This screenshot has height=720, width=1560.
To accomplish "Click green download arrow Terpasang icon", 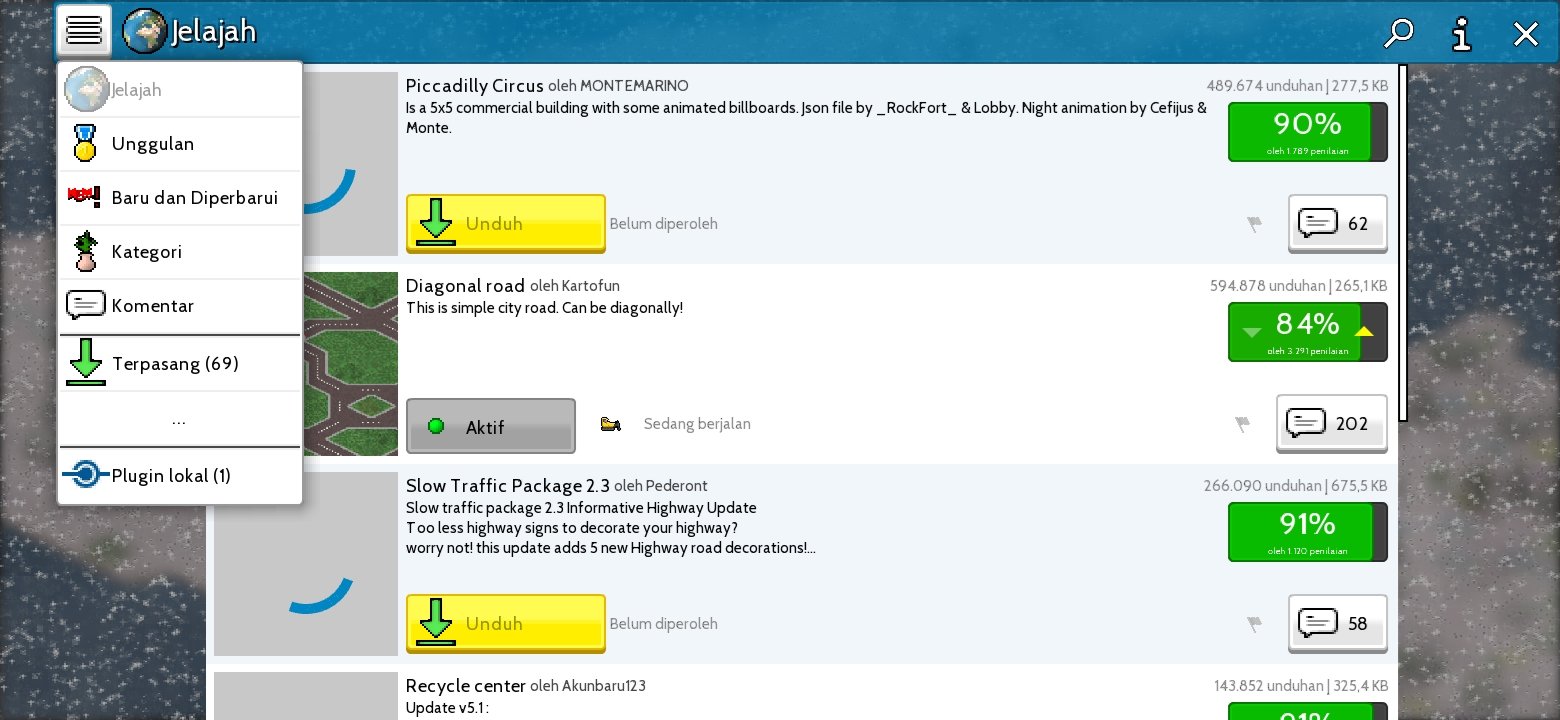I will tap(86, 363).
